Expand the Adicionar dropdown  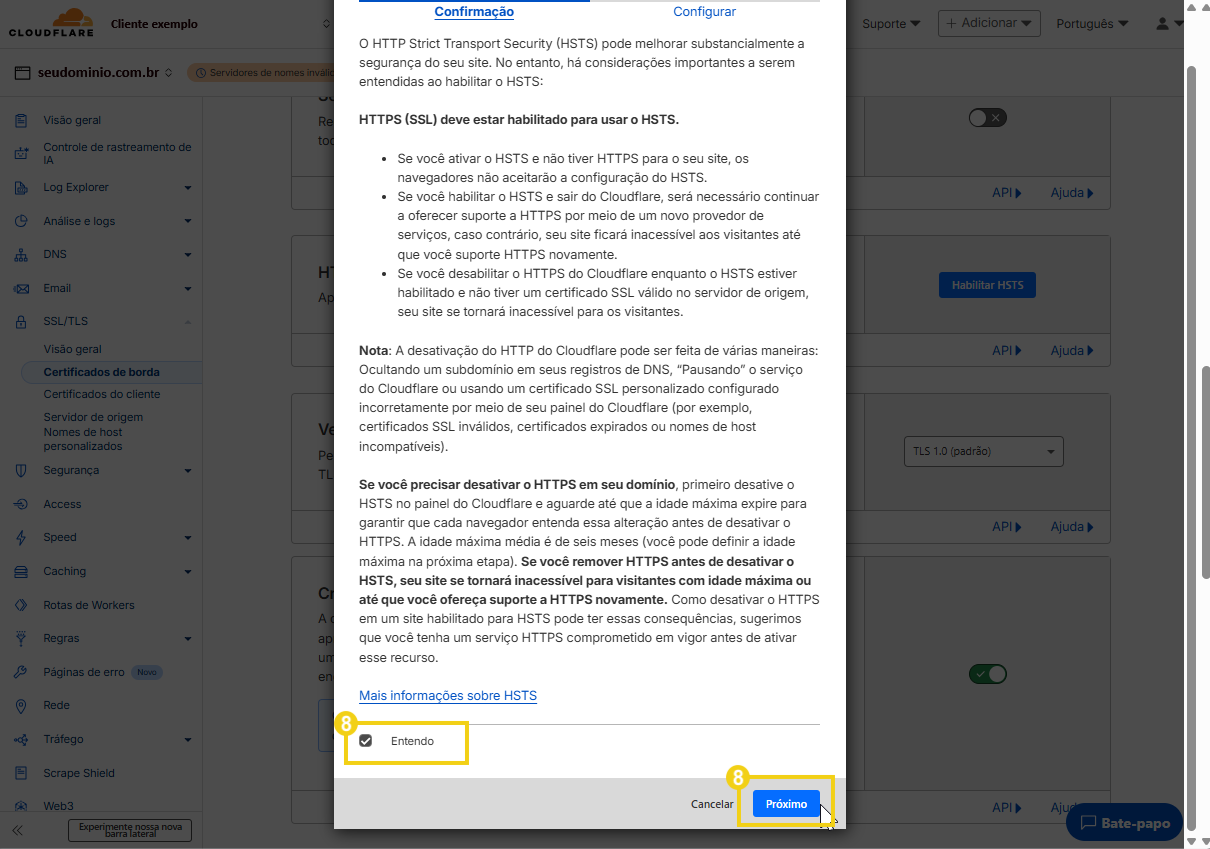pos(989,22)
